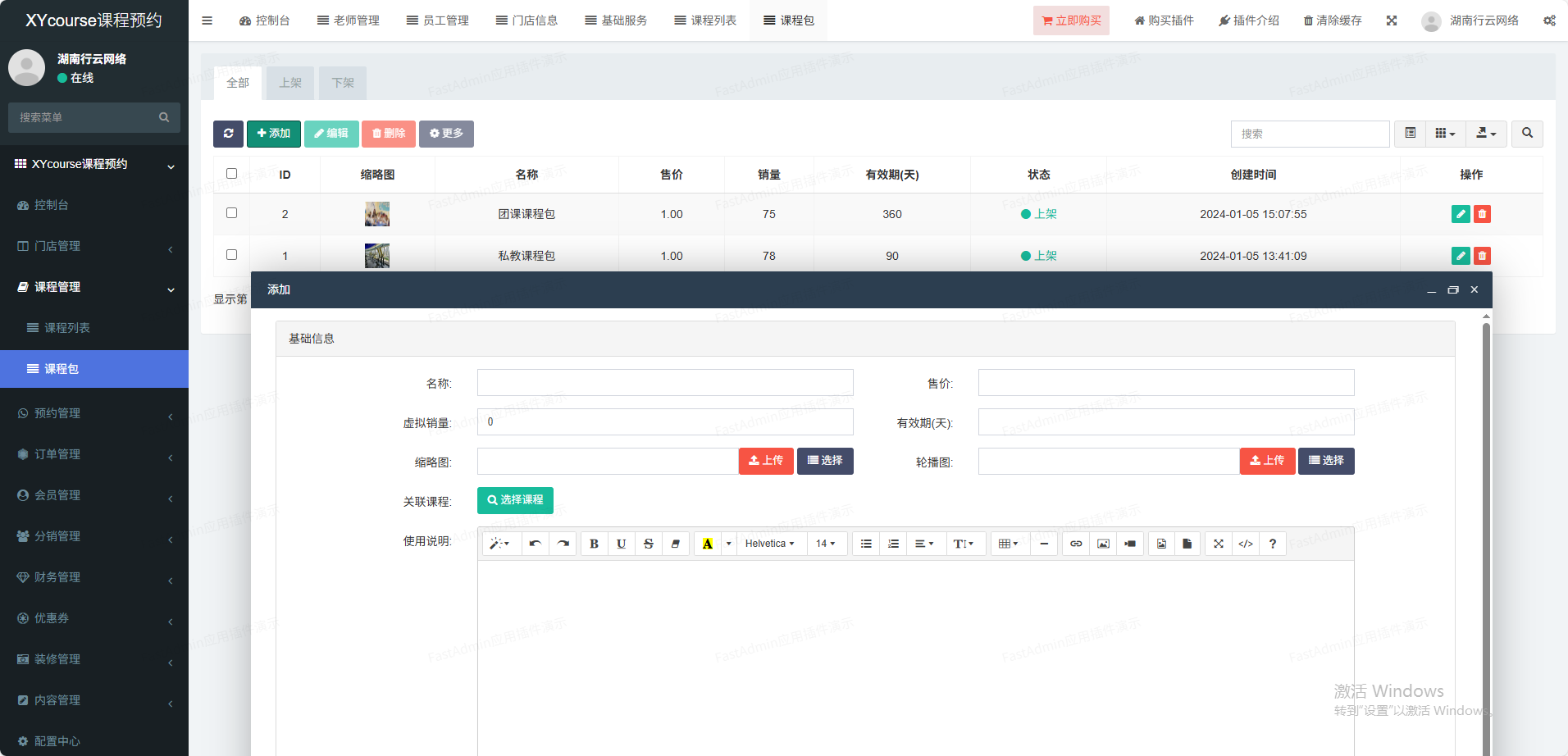Open code view in the rich editor
The image size is (1568, 756).
(x=1245, y=544)
